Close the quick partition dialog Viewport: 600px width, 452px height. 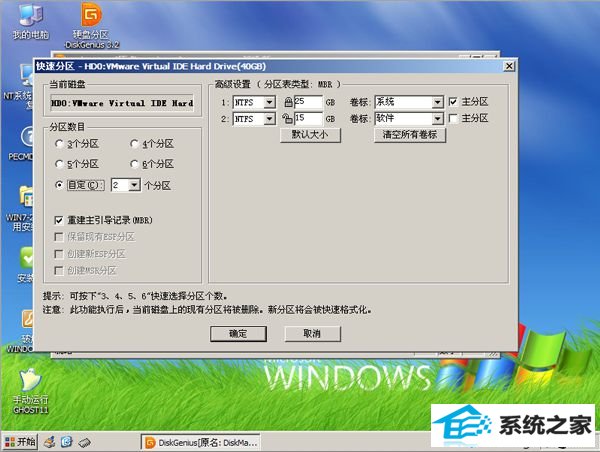pyautogui.click(x=509, y=66)
